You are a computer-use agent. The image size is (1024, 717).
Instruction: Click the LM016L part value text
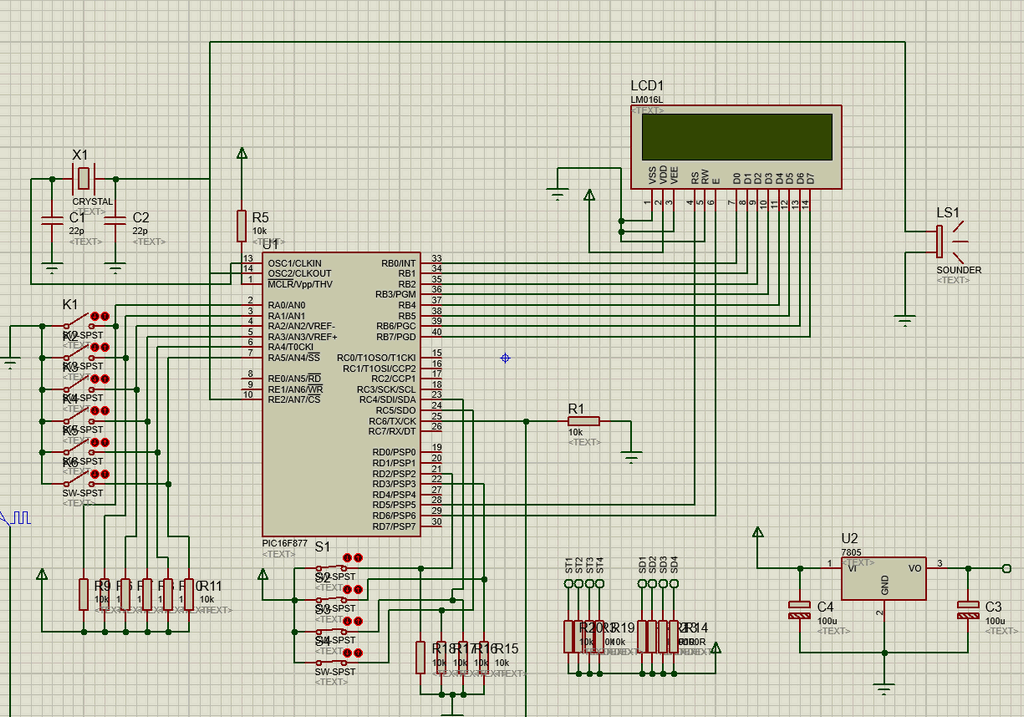point(647,100)
